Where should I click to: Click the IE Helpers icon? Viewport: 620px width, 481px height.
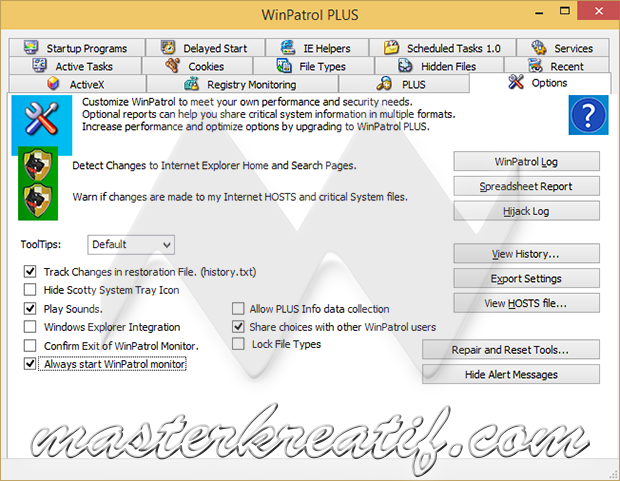coord(288,47)
